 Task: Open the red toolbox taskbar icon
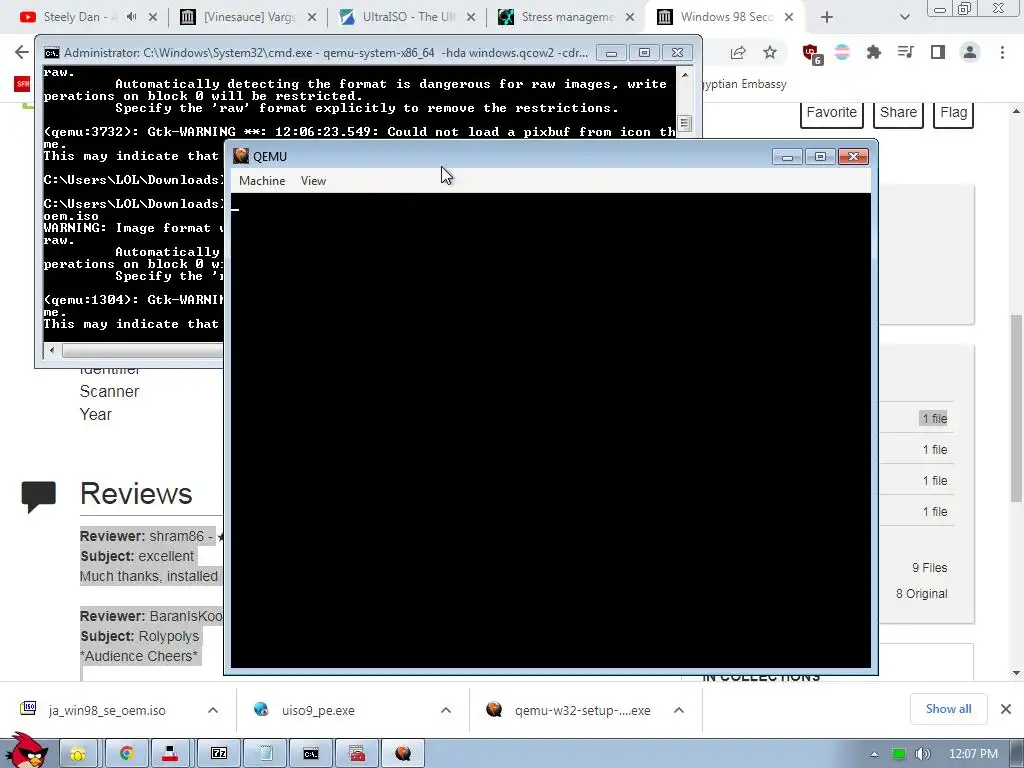(x=357, y=754)
